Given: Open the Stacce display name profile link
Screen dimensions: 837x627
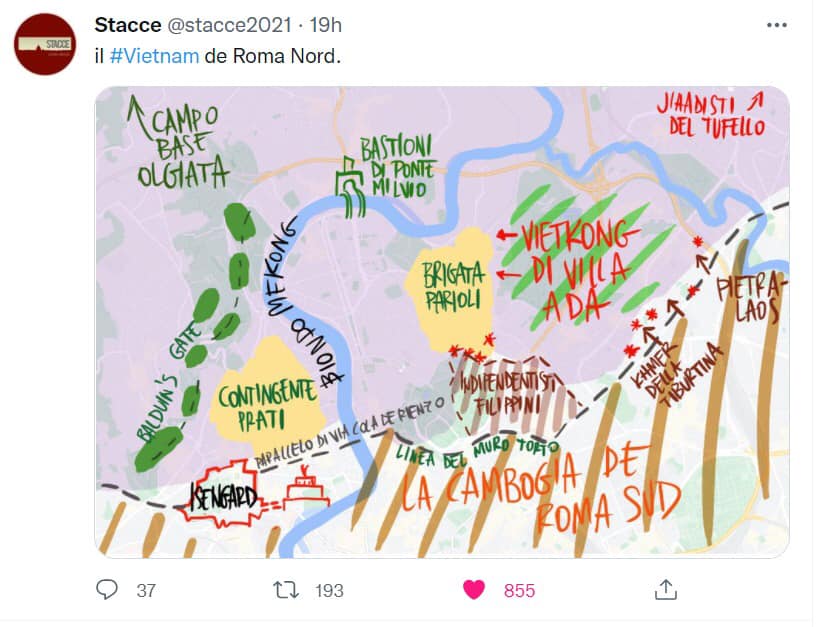Looking at the screenshot, I should (x=128, y=25).
